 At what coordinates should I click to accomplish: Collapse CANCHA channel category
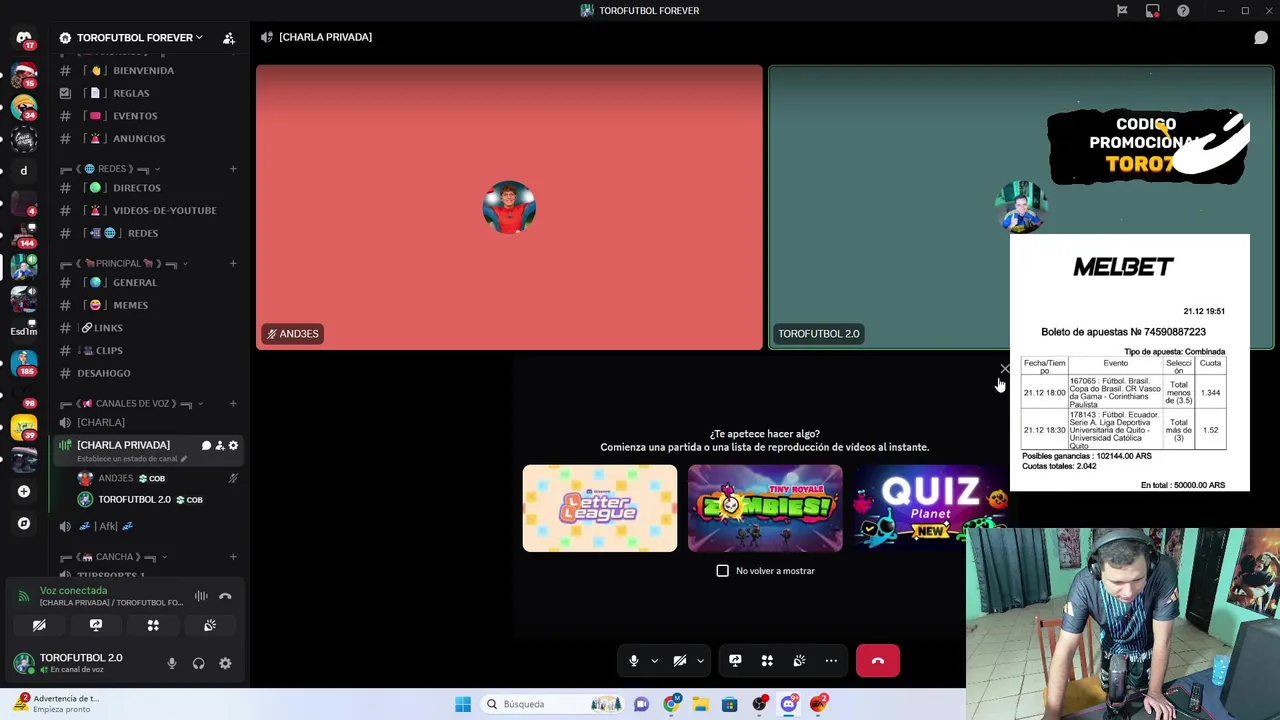click(114, 556)
